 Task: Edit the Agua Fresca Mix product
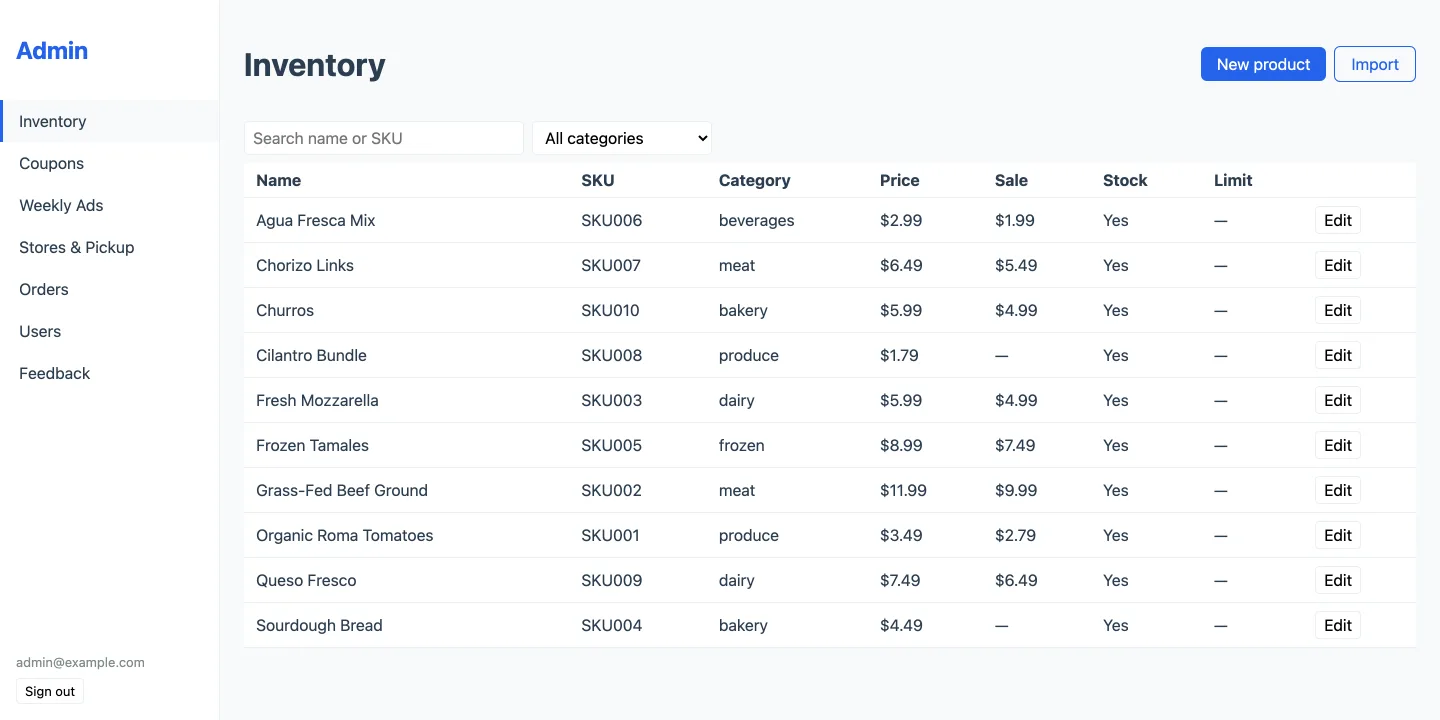[1338, 220]
